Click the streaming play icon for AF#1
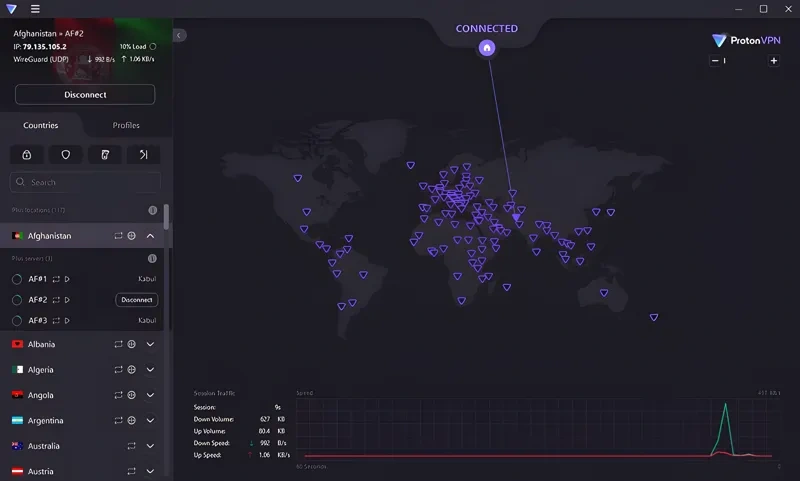 68,278
